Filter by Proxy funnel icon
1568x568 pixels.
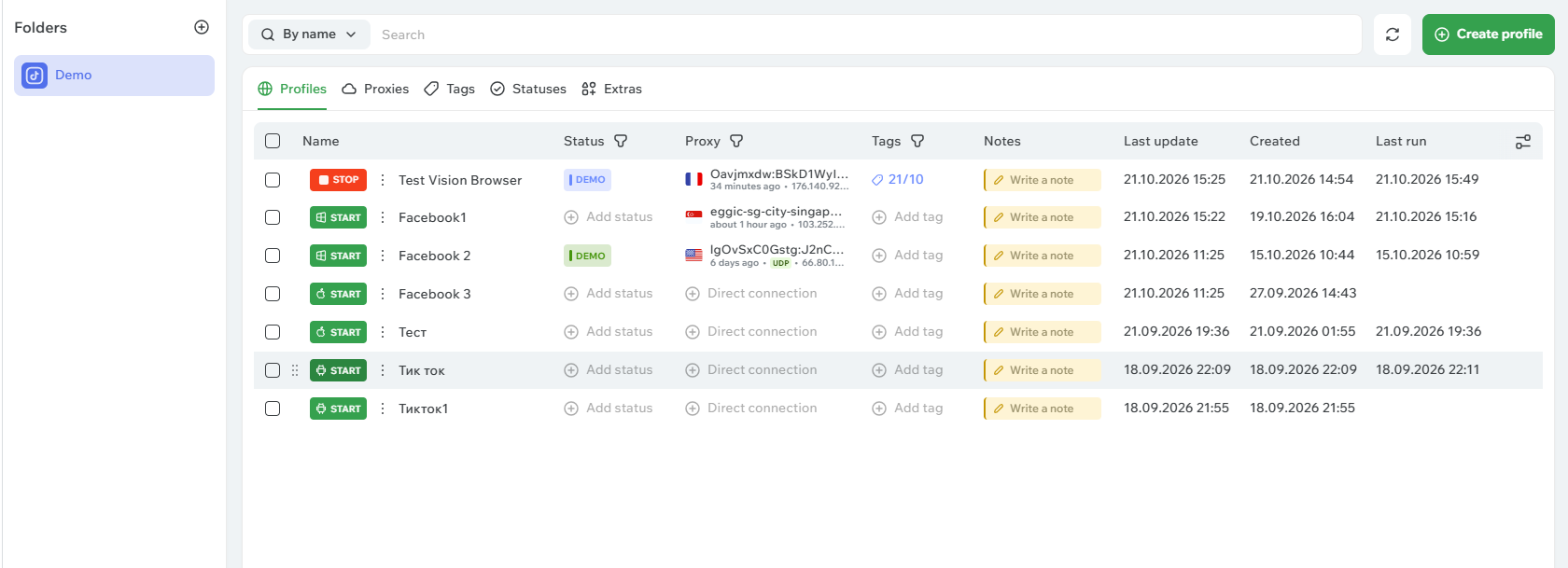pyautogui.click(x=736, y=141)
